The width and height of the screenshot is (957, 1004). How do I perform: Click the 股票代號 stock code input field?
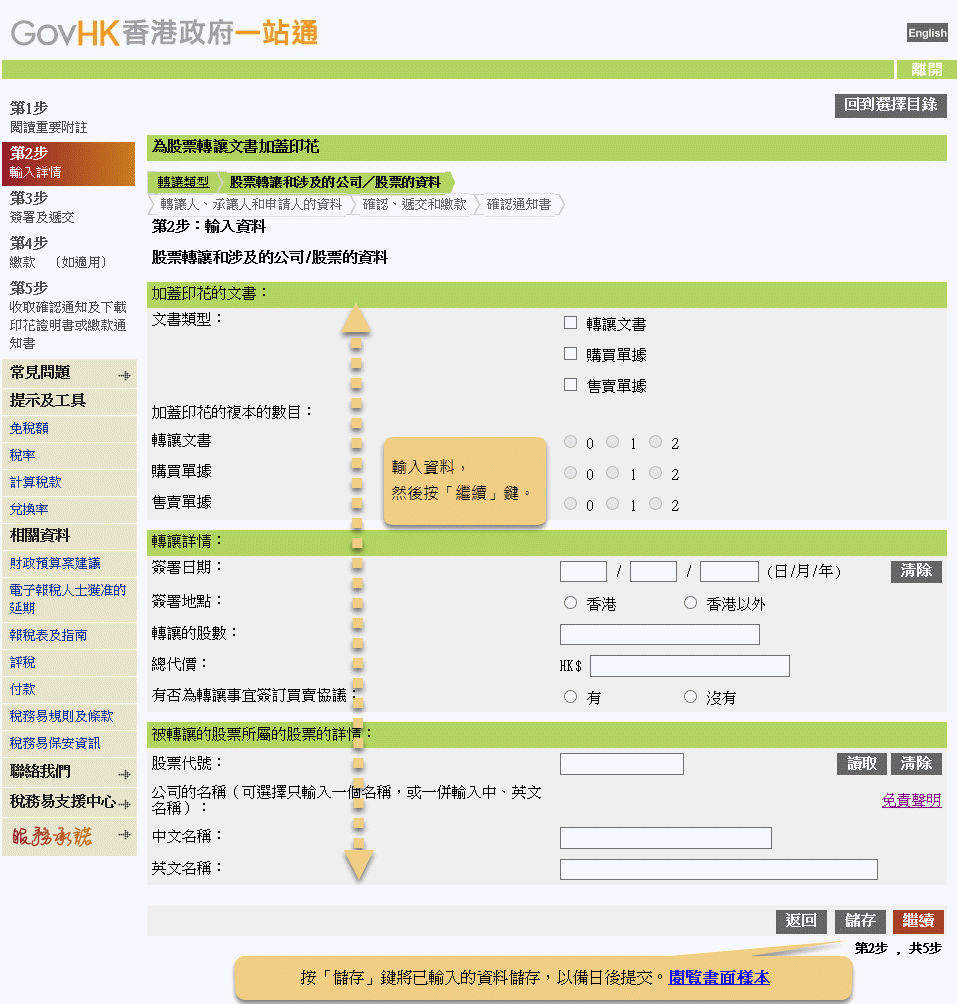[x=621, y=763]
